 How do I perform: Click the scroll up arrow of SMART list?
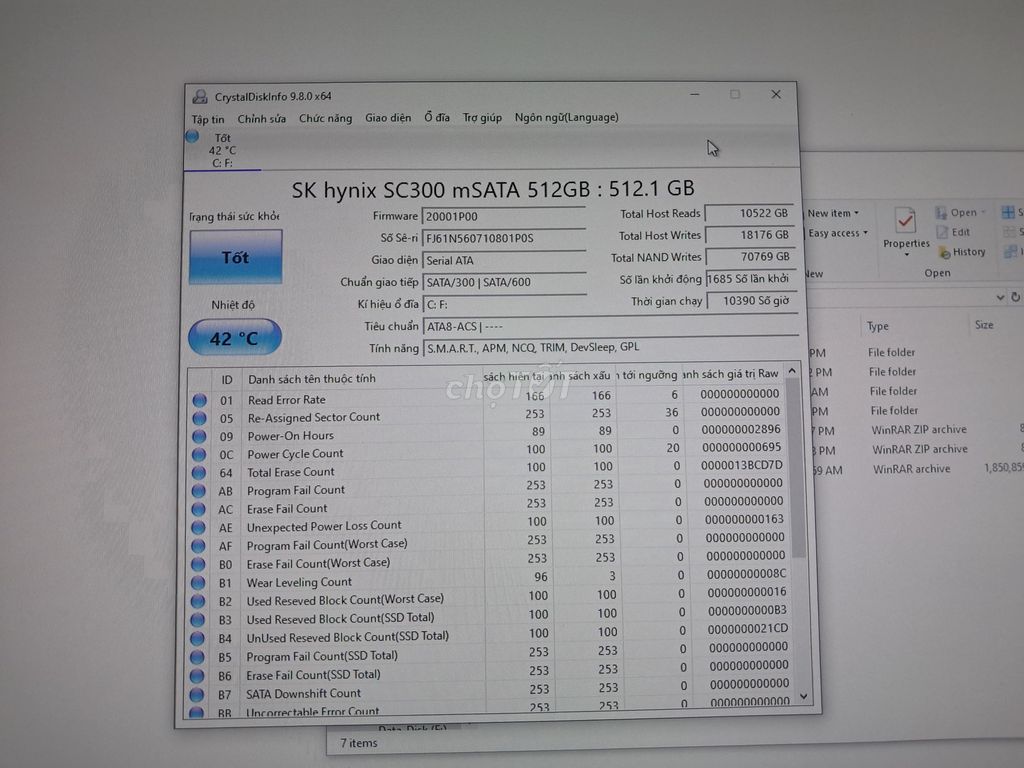coord(792,371)
